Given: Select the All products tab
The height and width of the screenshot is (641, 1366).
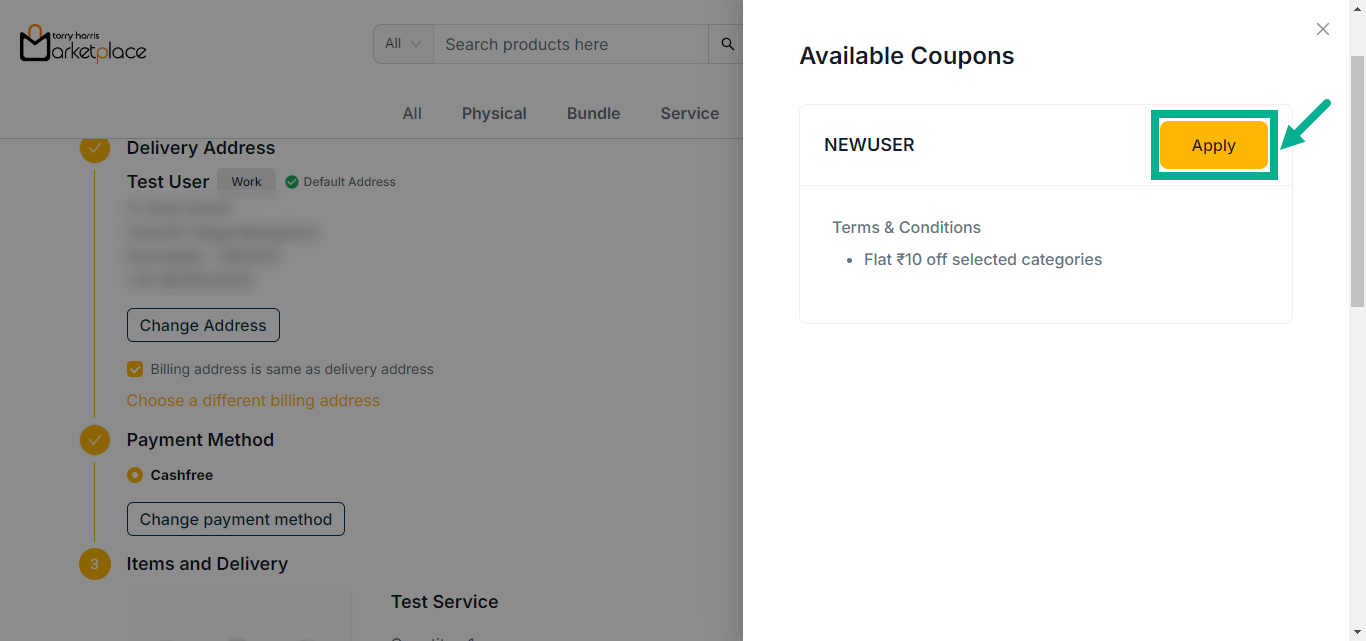Looking at the screenshot, I should point(412,114).
